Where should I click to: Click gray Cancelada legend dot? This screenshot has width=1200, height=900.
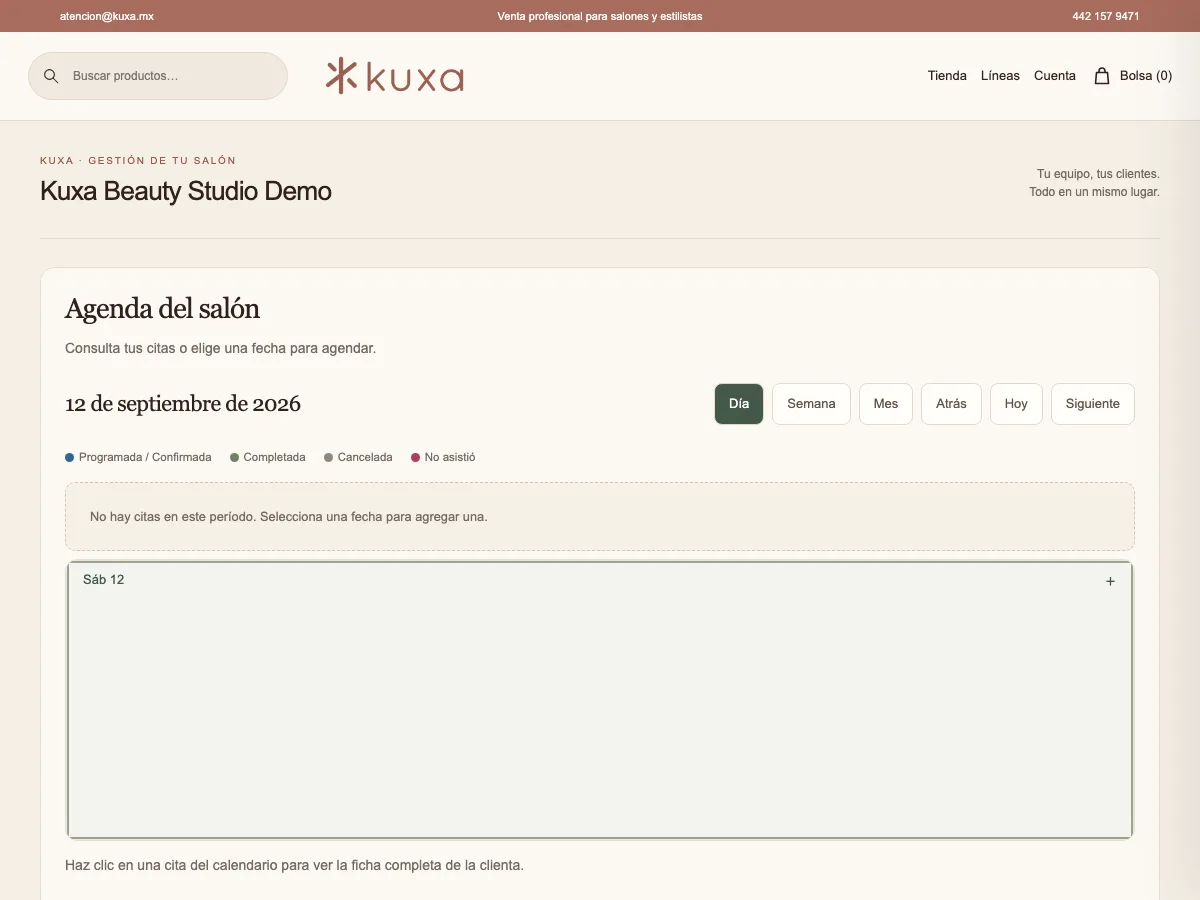(x=329, y=457)
